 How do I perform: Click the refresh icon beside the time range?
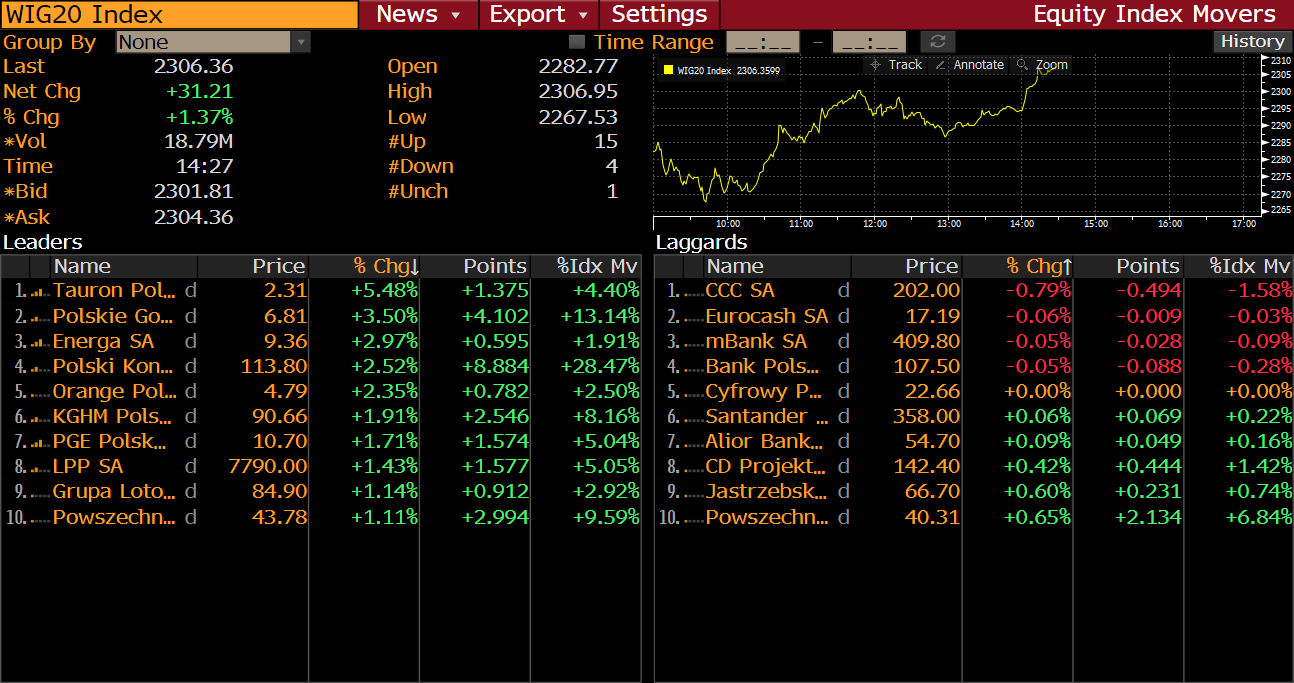pyautogui.click(x=937, y=41)
